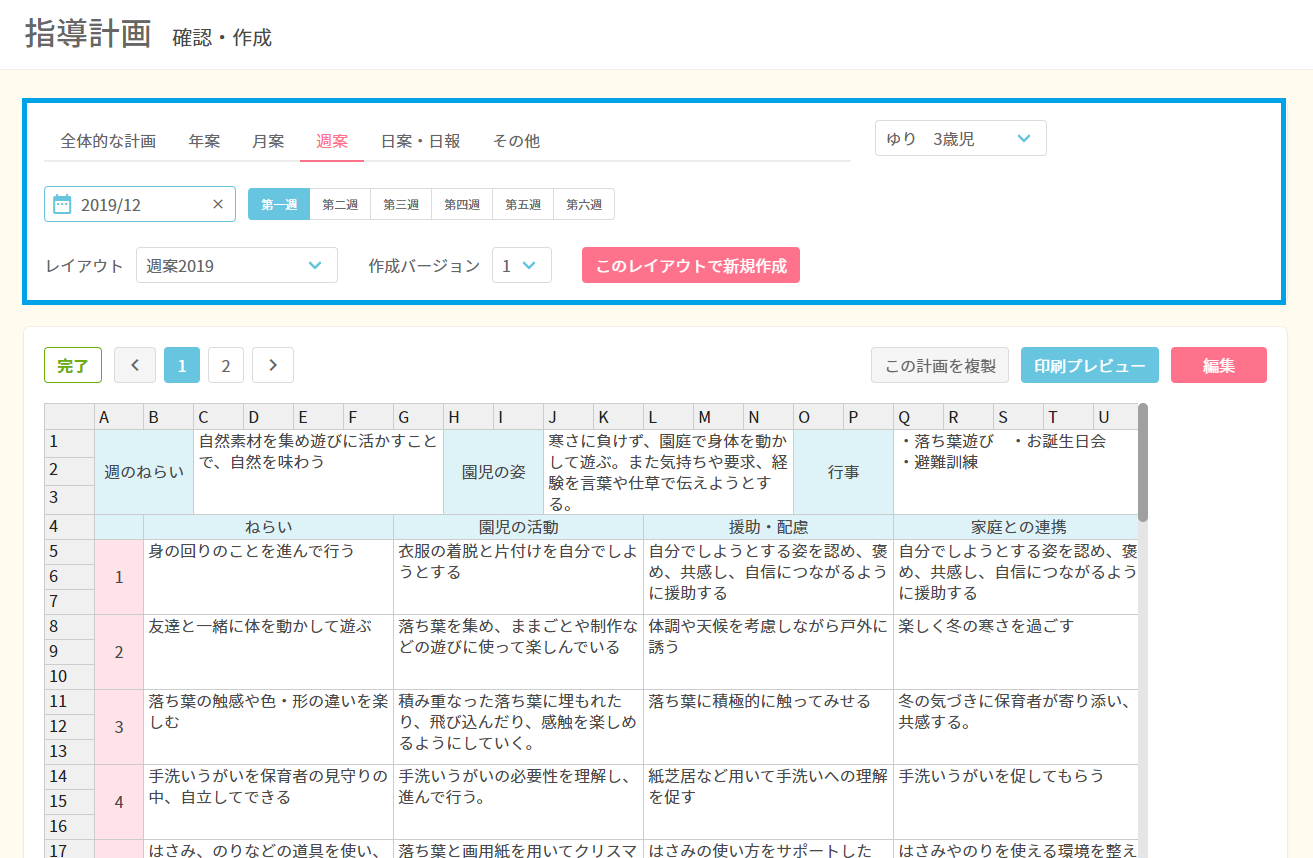
Task: Click cell 落ち葉に積極的に触ってみせる
Action: [x=769, y=727]
